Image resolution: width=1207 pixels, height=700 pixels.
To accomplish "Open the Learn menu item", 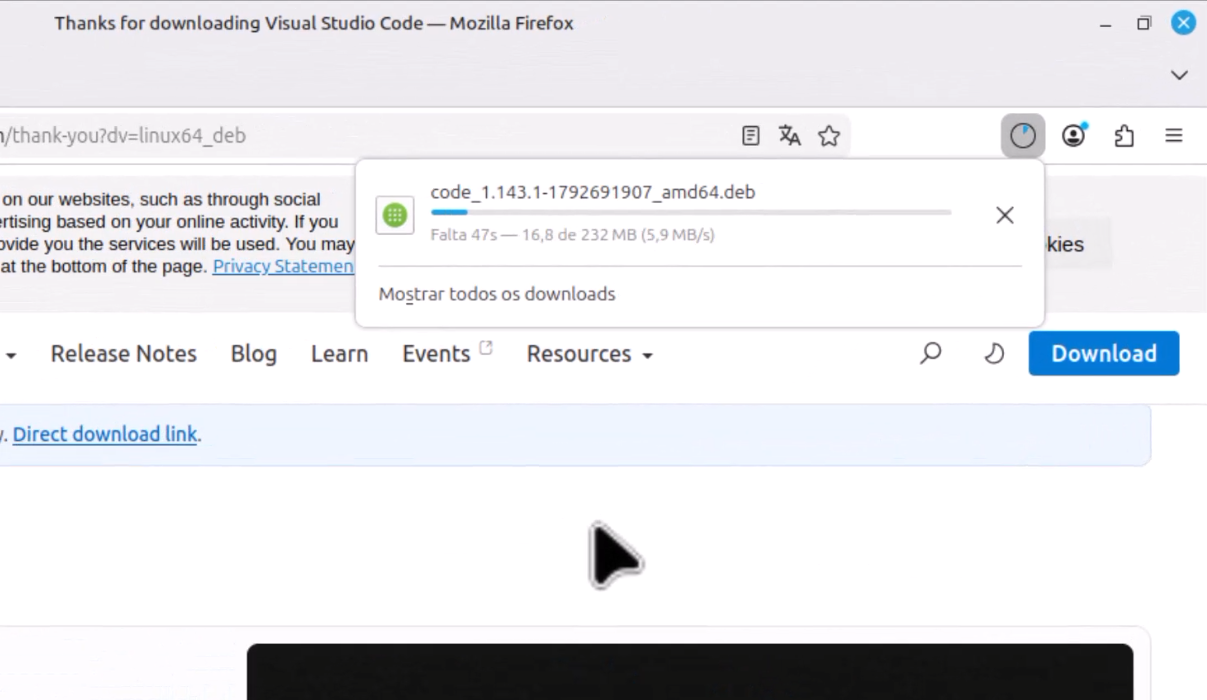I will (x=339, y=354).
